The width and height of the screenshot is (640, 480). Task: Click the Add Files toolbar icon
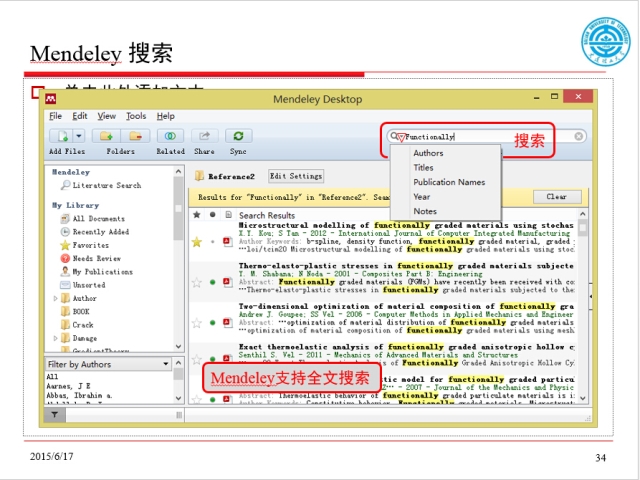click(x=62, y=136)
